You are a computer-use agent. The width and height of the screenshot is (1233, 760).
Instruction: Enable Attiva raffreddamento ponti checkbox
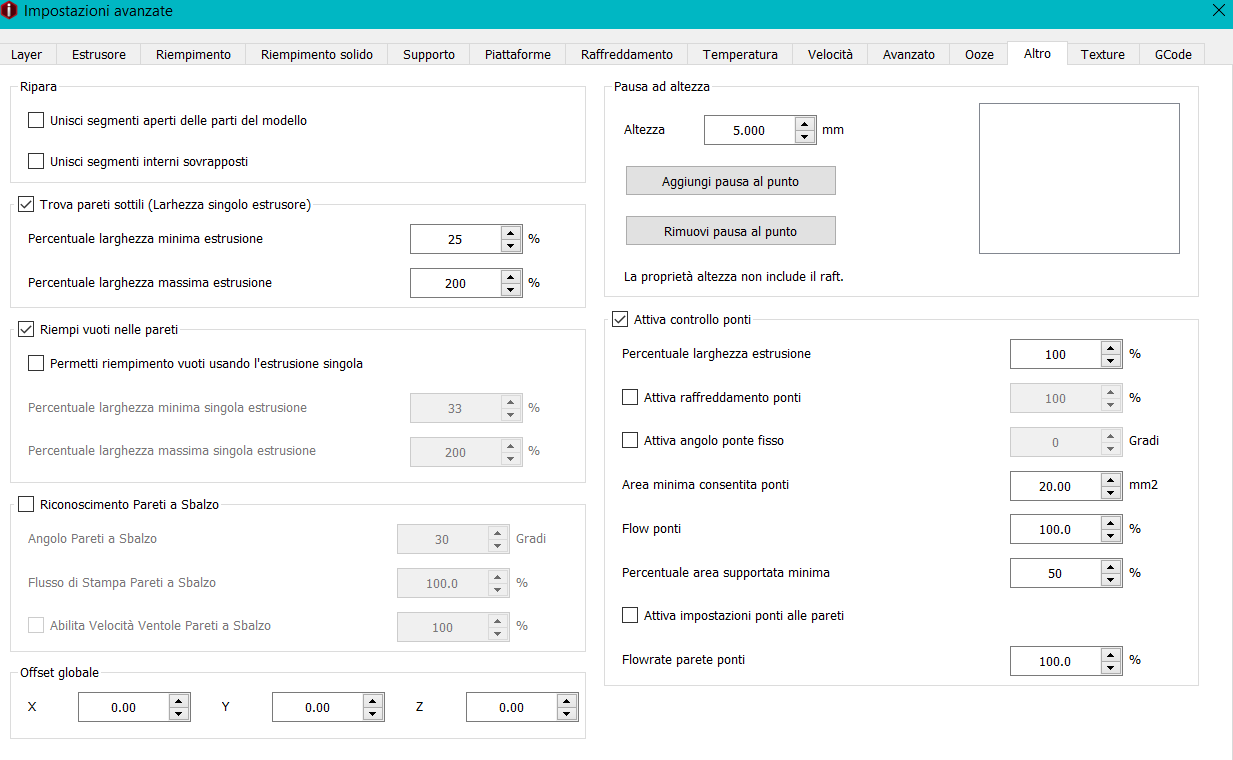pyautogui.click(x=630, y=398)
